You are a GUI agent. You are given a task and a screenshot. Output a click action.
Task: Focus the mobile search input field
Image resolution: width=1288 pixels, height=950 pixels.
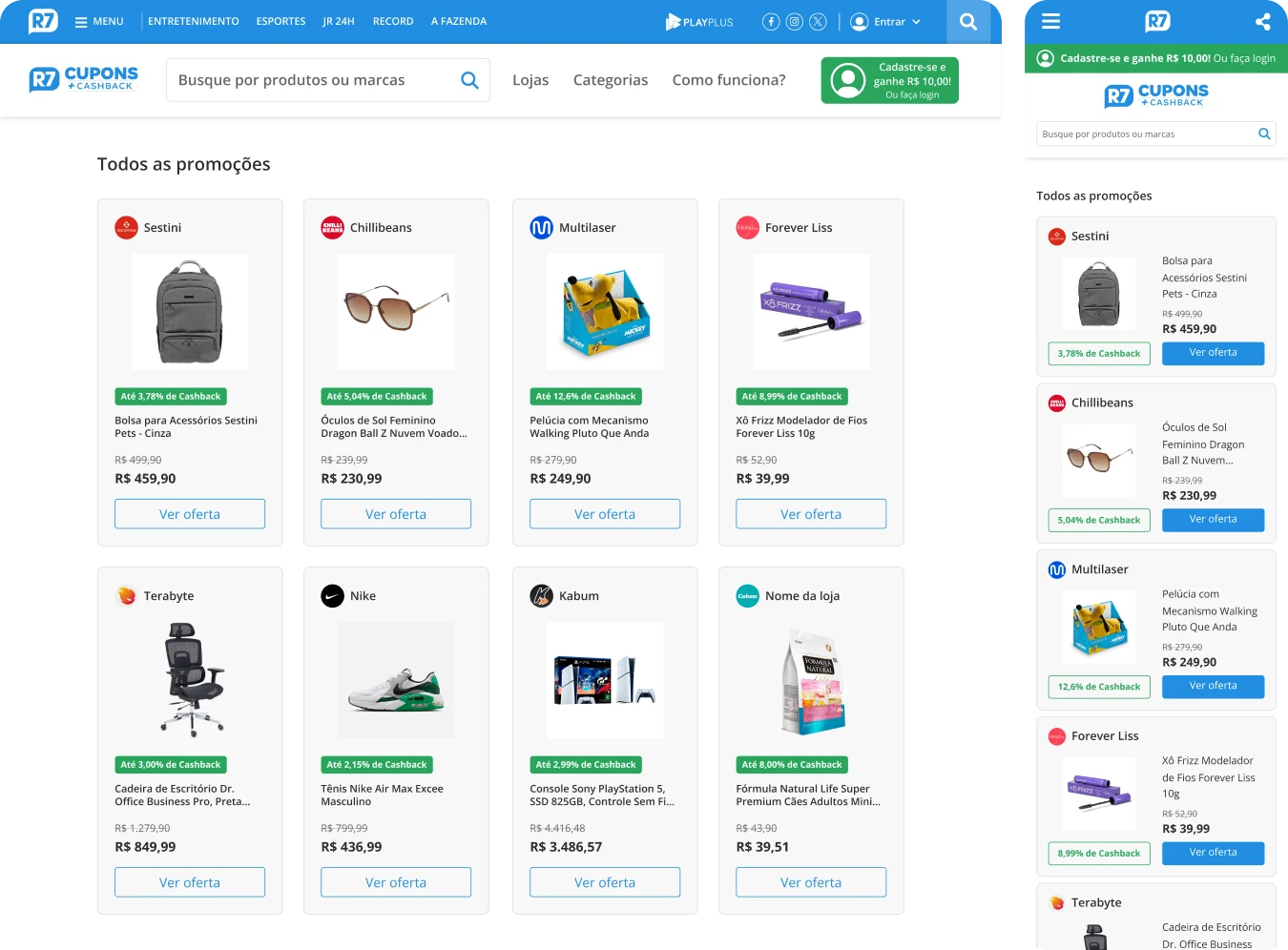pos(1156,134)
